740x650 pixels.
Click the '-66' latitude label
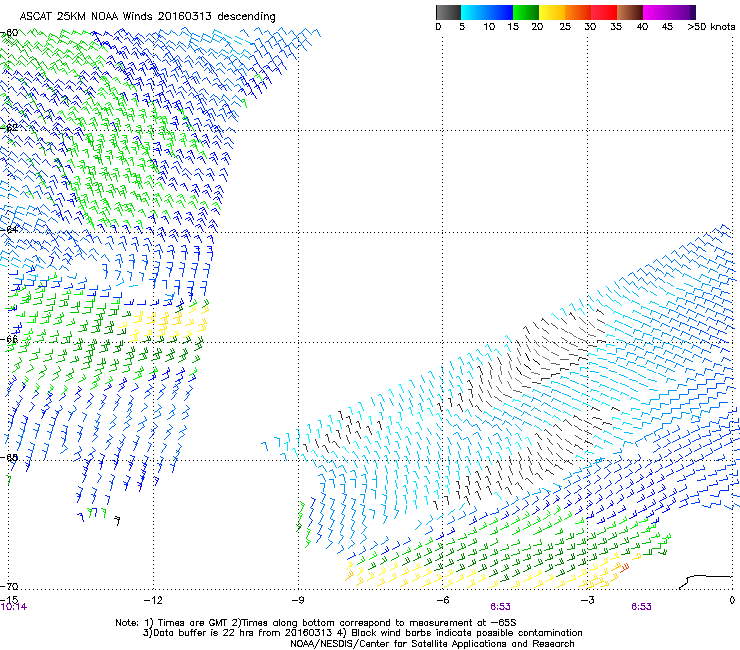coord(10,339)
